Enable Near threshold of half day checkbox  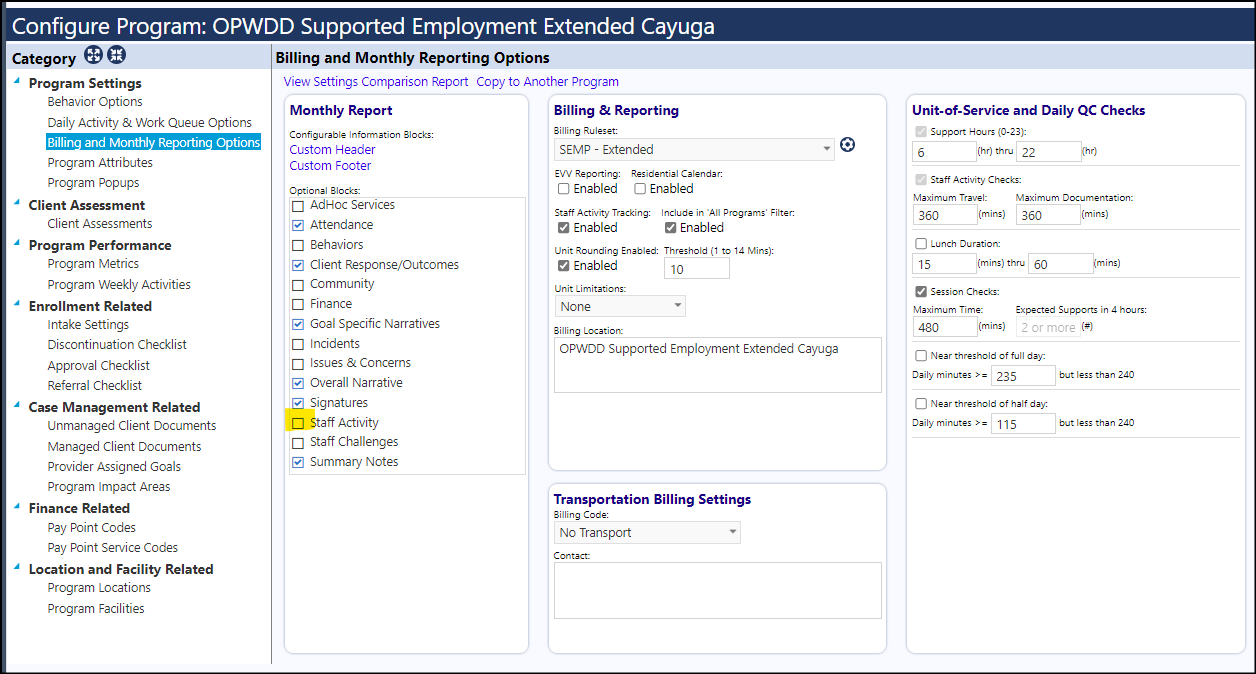[921, 403]
